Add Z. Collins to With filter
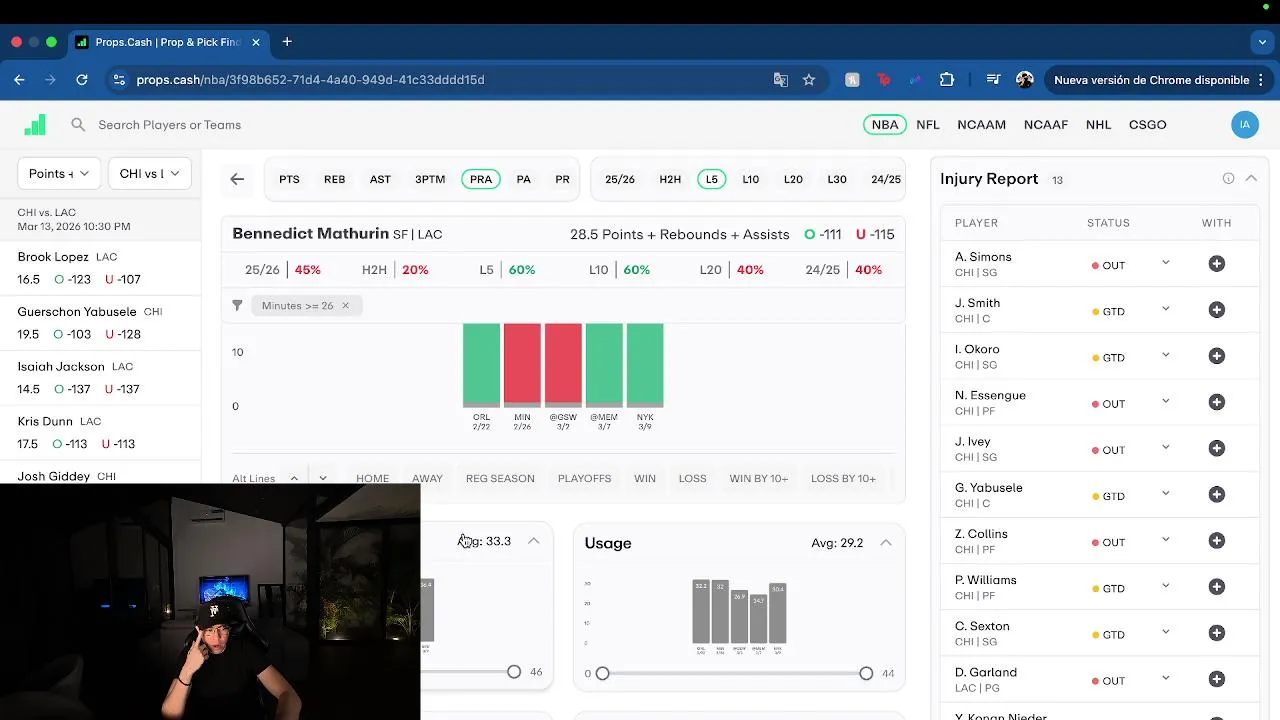Screen dimensions: 1280x720 point(1217,541)
